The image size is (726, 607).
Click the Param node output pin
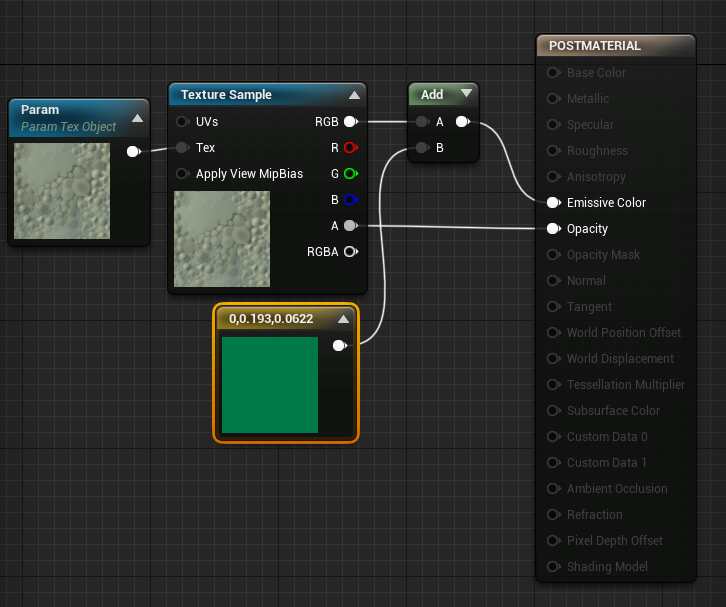tap(132, 152)
